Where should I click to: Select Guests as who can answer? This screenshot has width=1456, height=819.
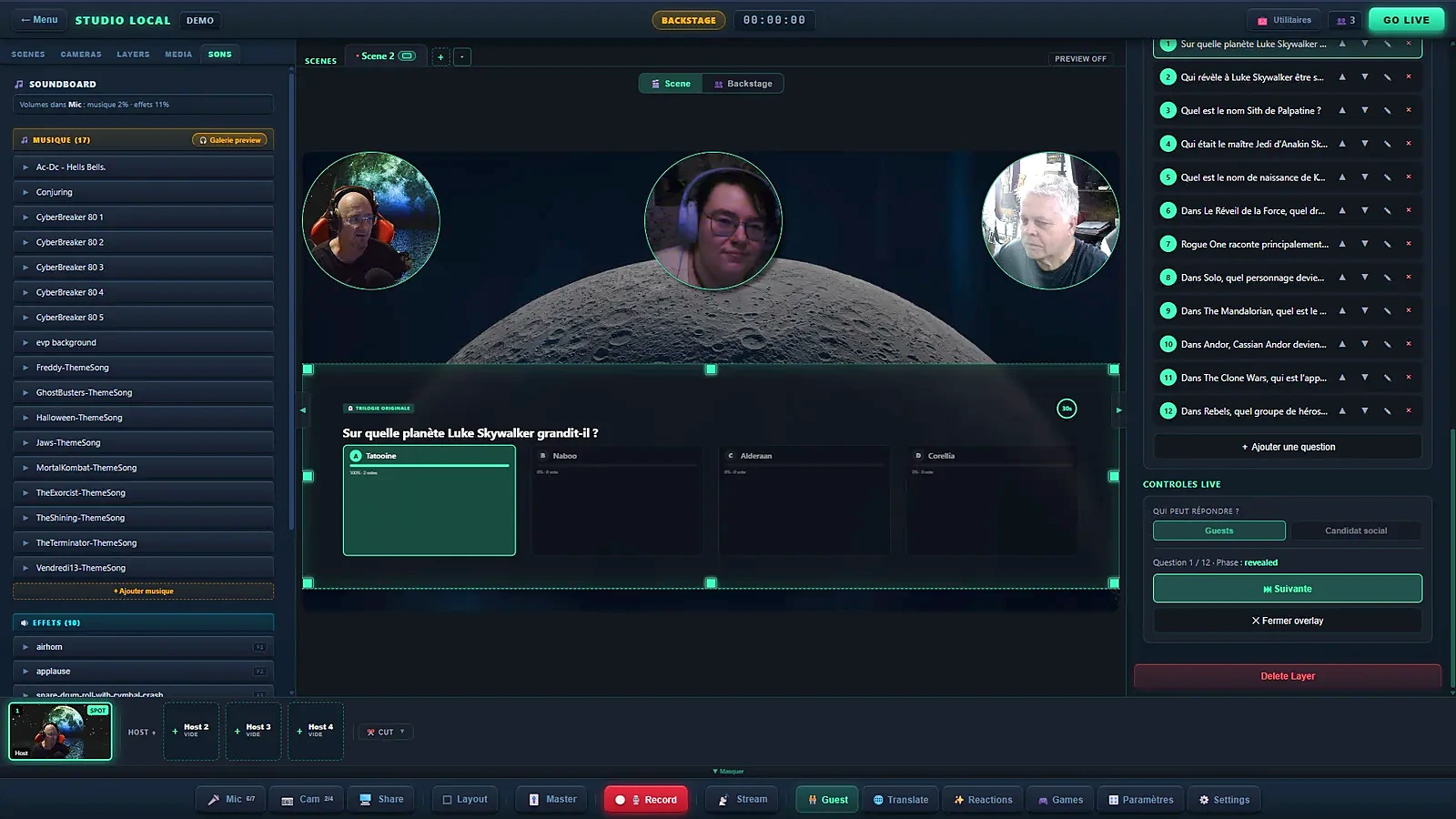pyautogui.click(x=1219, y=531)
